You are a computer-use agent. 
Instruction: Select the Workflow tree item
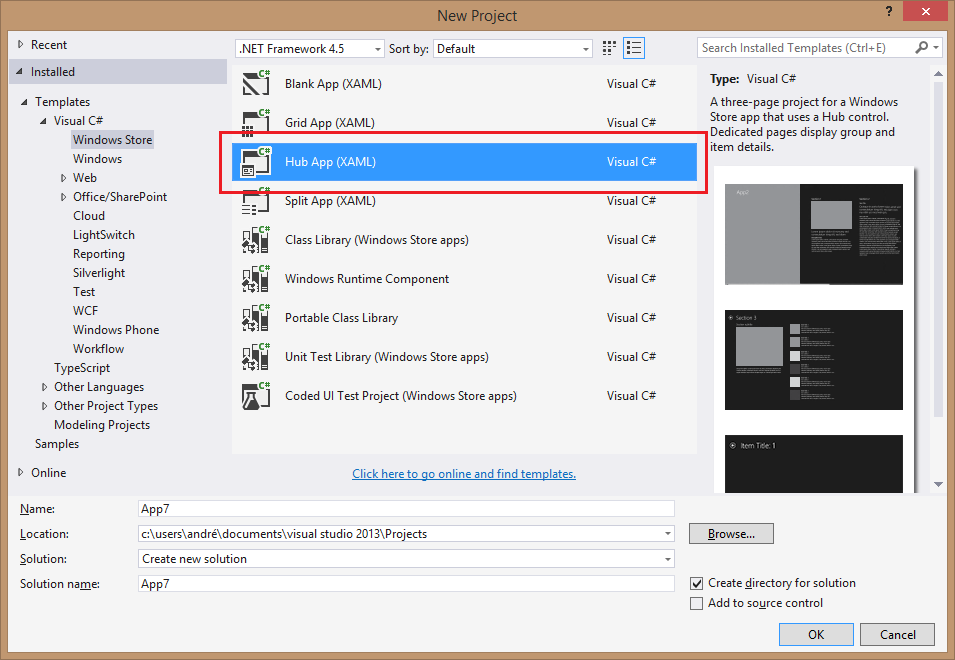click(98, 349)
